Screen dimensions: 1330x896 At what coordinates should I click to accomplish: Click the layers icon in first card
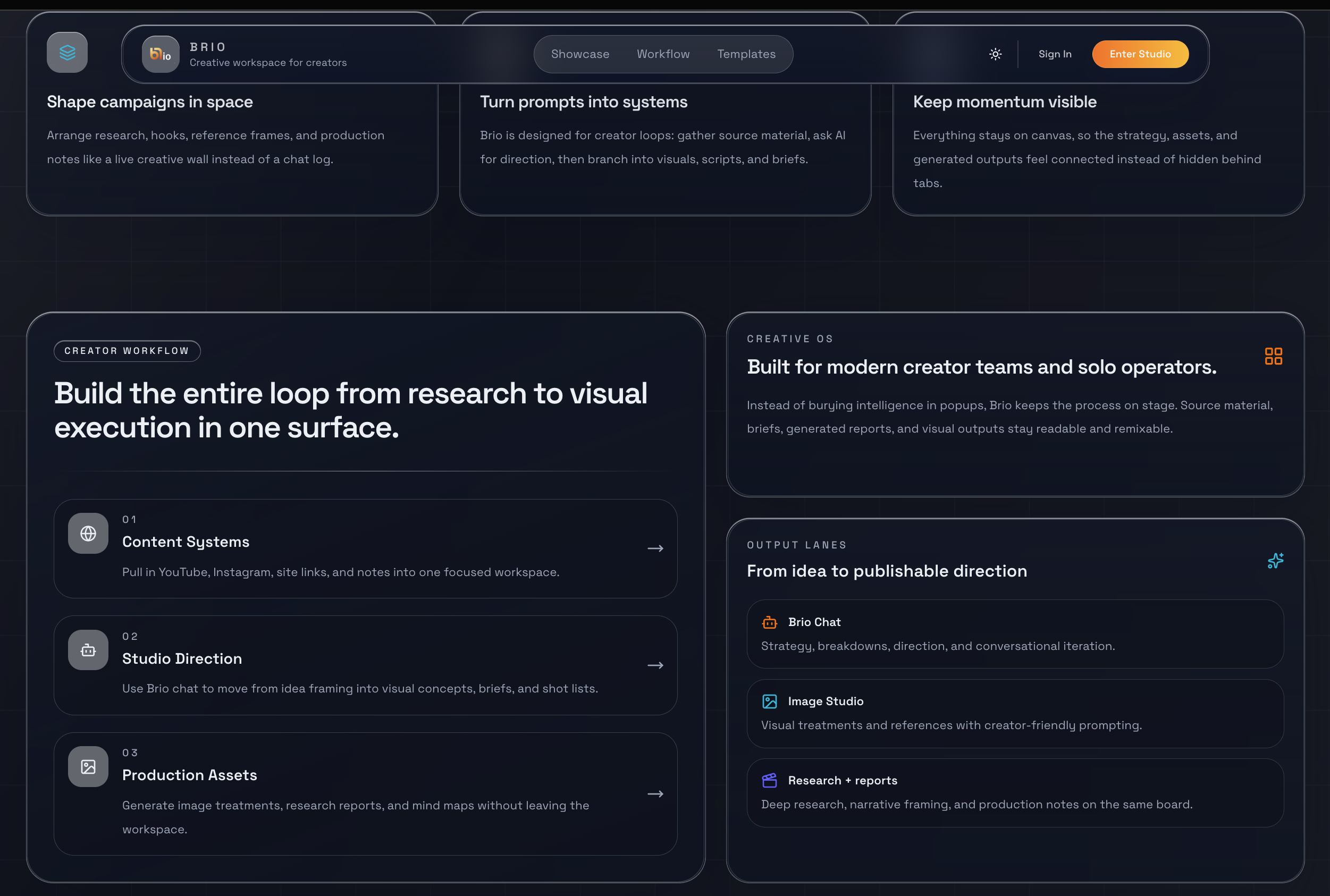pyautogui.click(x=68, y=53)
